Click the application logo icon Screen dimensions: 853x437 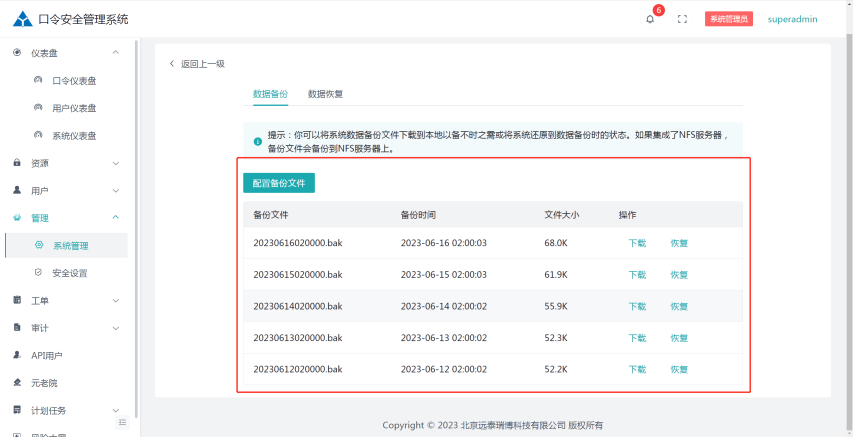(x=21, y=19)
